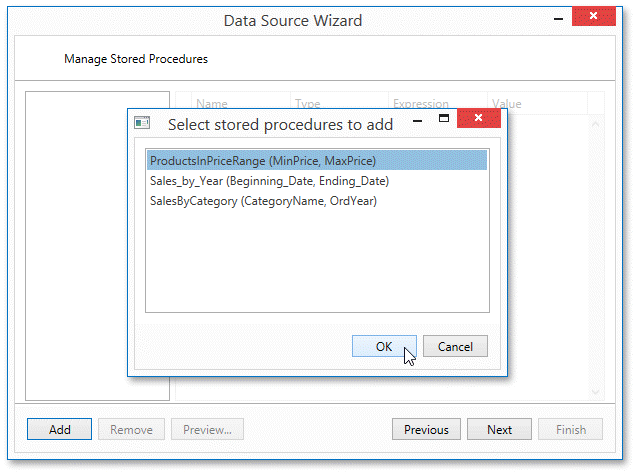Viewport: 636px width, 474px height.
Task: Click the dialog window icon in title bar
Action: click(142, 122)
